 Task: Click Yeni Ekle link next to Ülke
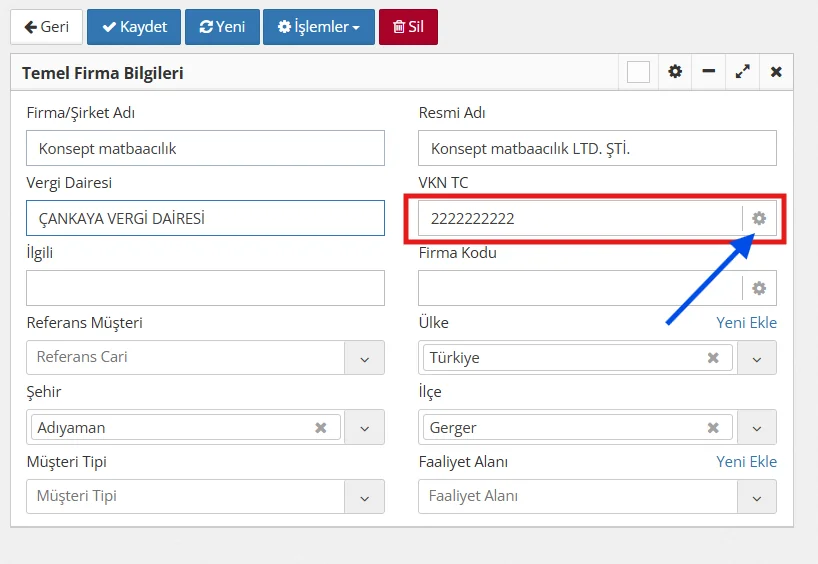coord(746,323)
